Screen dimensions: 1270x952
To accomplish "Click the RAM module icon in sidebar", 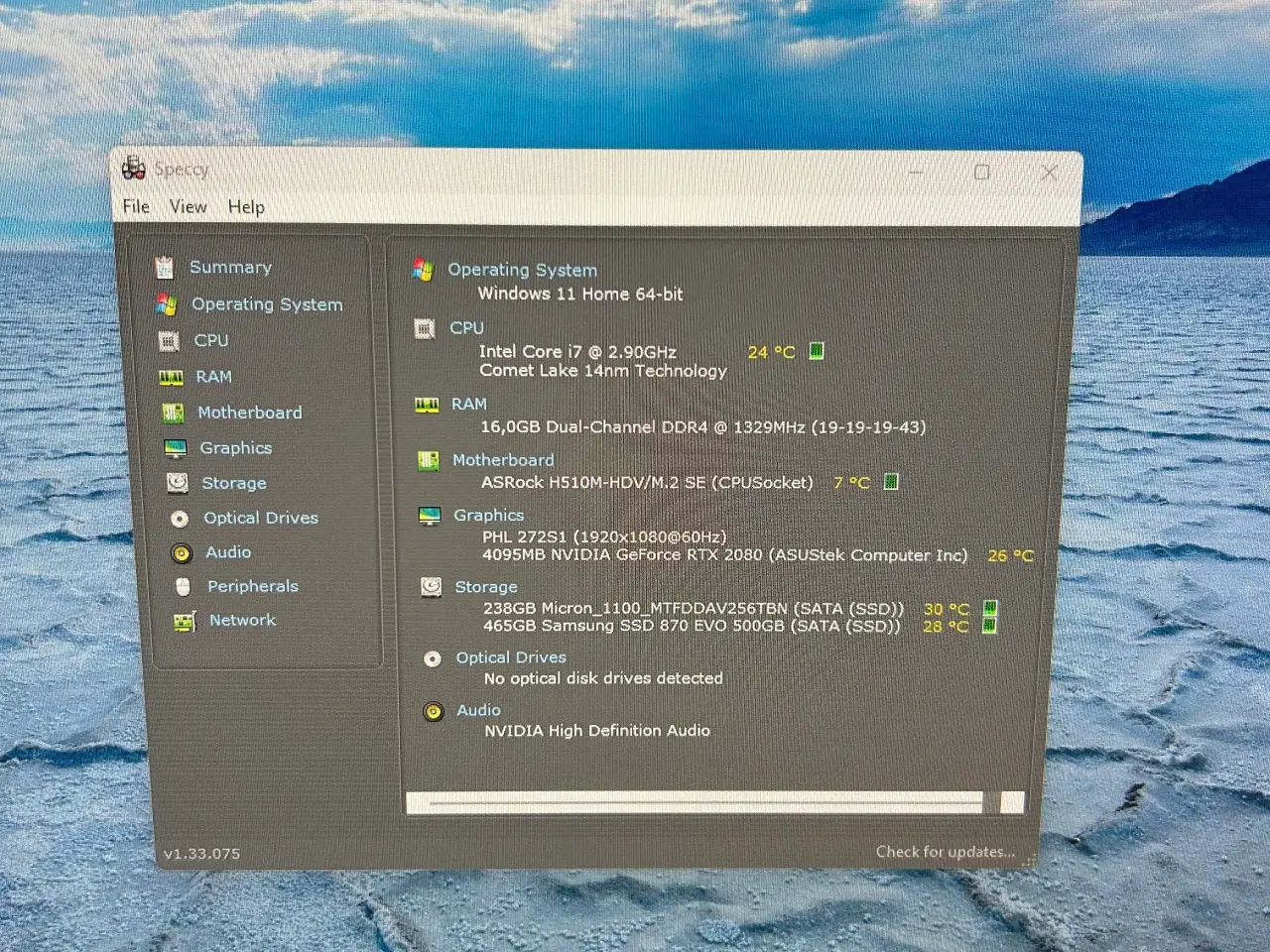I will [x=171, y=378].
